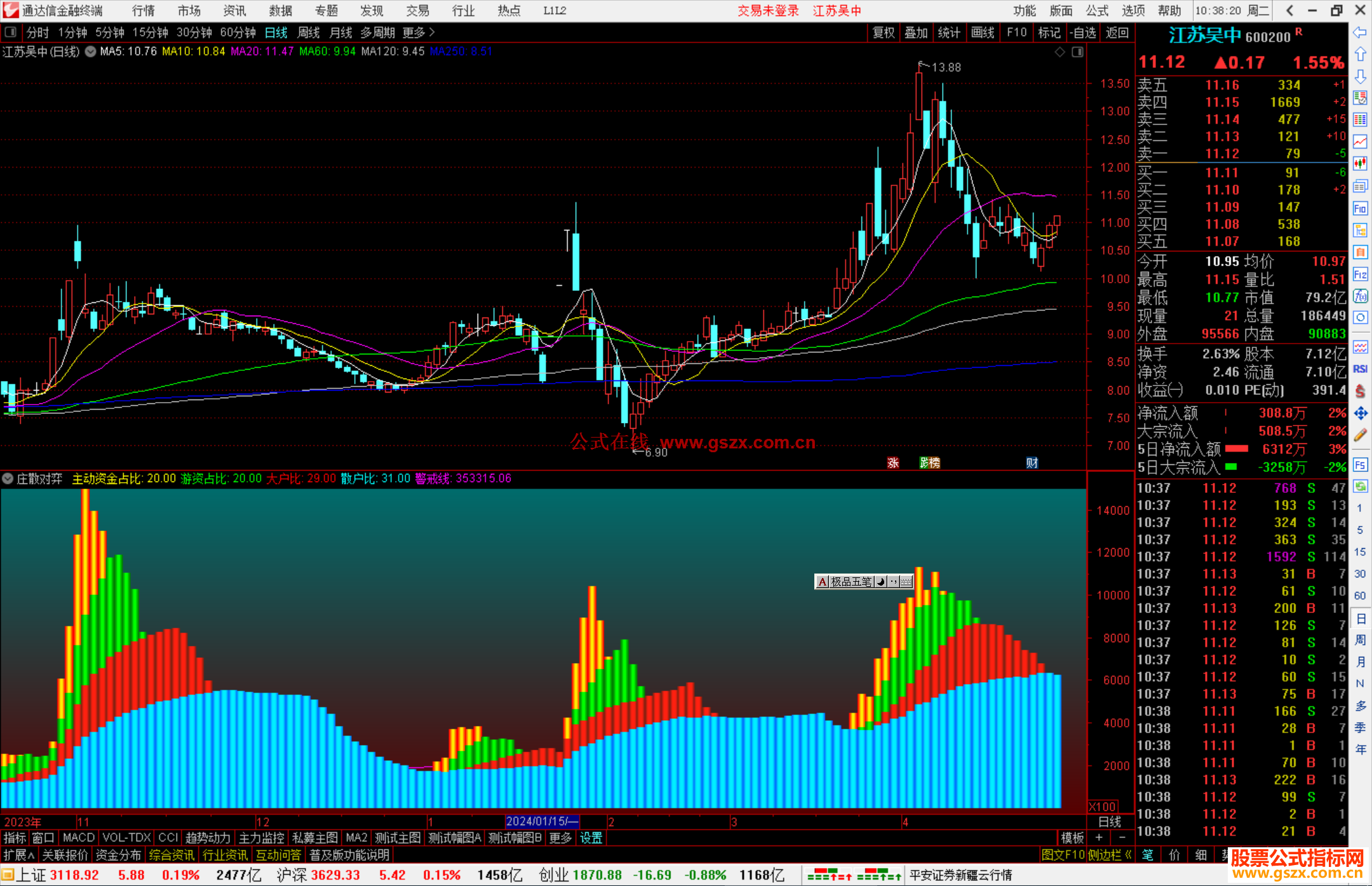Image resolution: width=1372 pixels, height=886 pixels.
Task: Open the 模板 template dropdown
Action: point(1072,838)
